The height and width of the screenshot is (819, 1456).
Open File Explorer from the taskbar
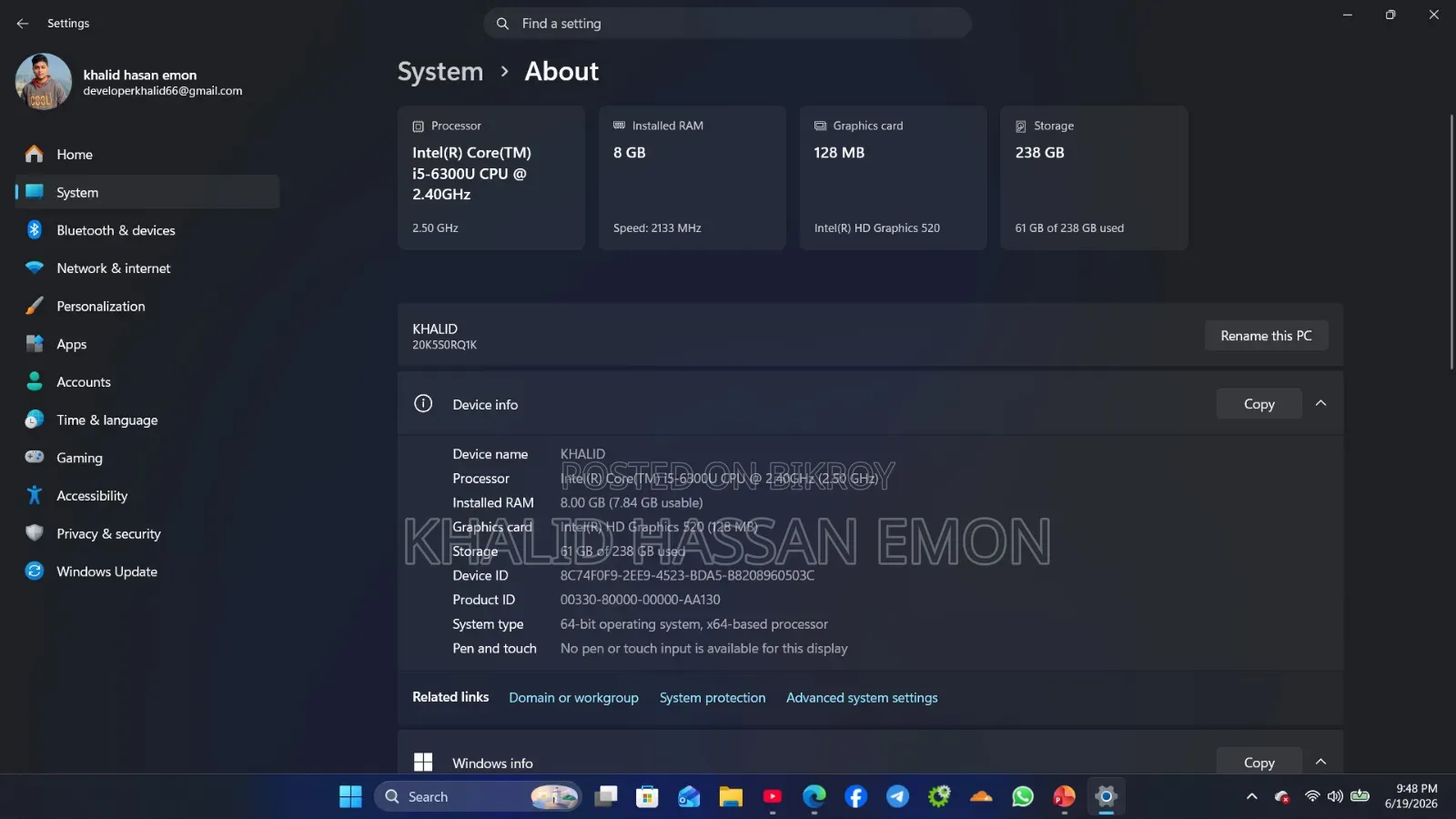point(731,796)
